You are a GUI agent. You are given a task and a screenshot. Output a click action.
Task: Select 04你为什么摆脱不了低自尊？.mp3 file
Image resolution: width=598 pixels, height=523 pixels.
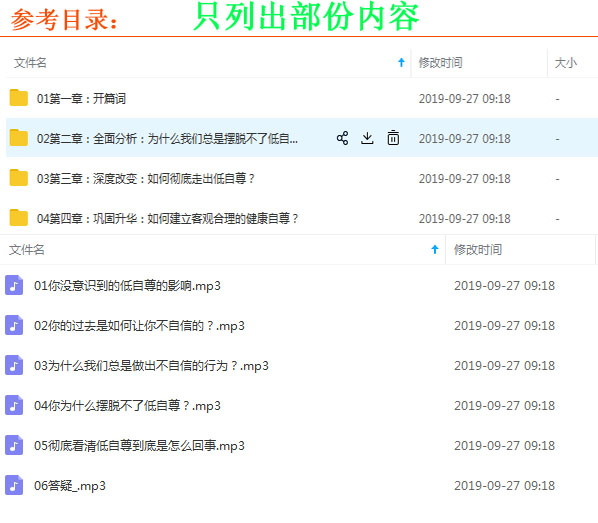[127, 406]
